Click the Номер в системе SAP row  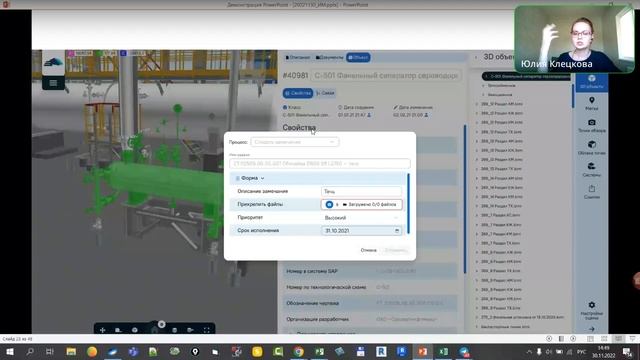tap(370, 271)
